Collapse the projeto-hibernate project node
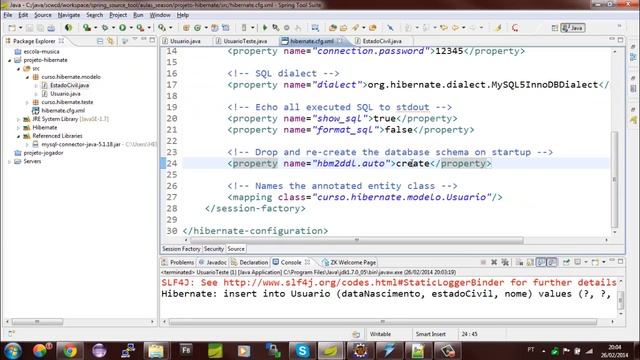This screenshot has height=360, width=640. (10, 60)
